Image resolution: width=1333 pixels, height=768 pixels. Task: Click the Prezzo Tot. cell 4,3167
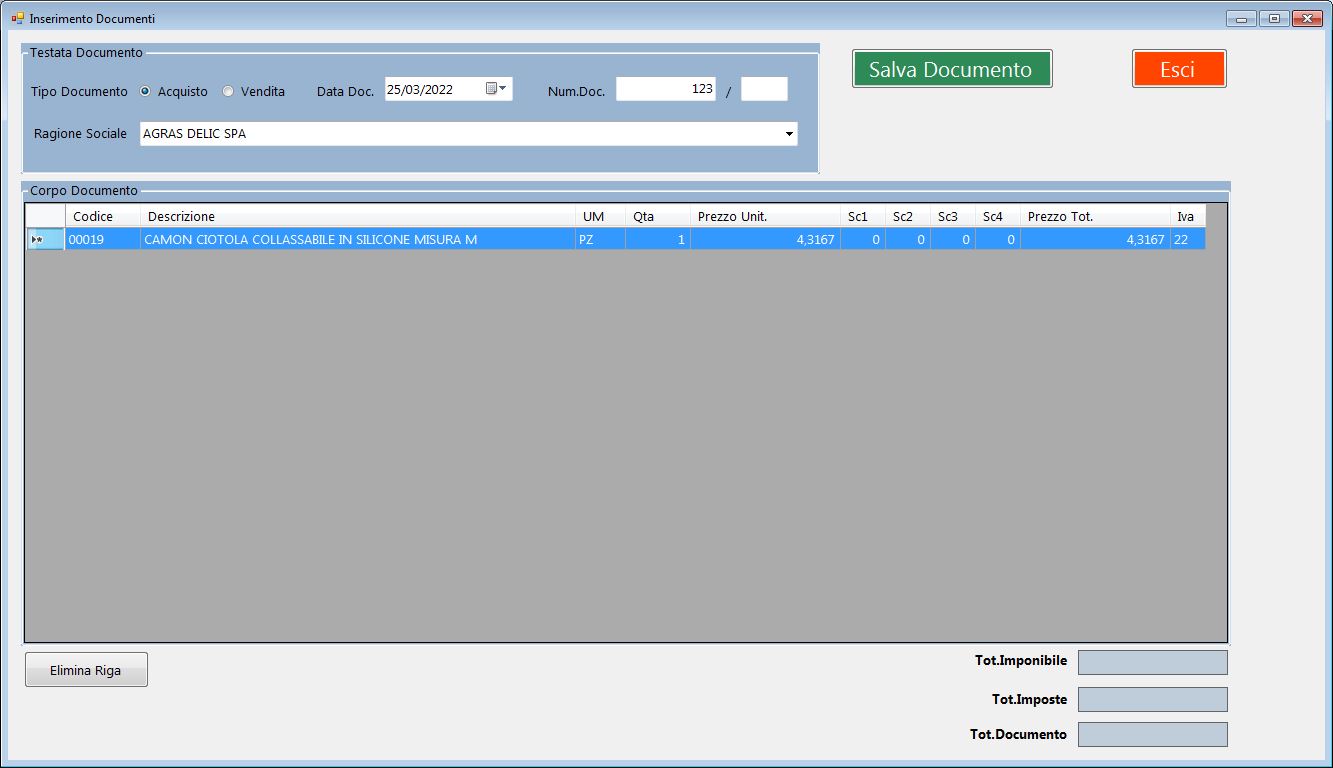point(1096,239)
